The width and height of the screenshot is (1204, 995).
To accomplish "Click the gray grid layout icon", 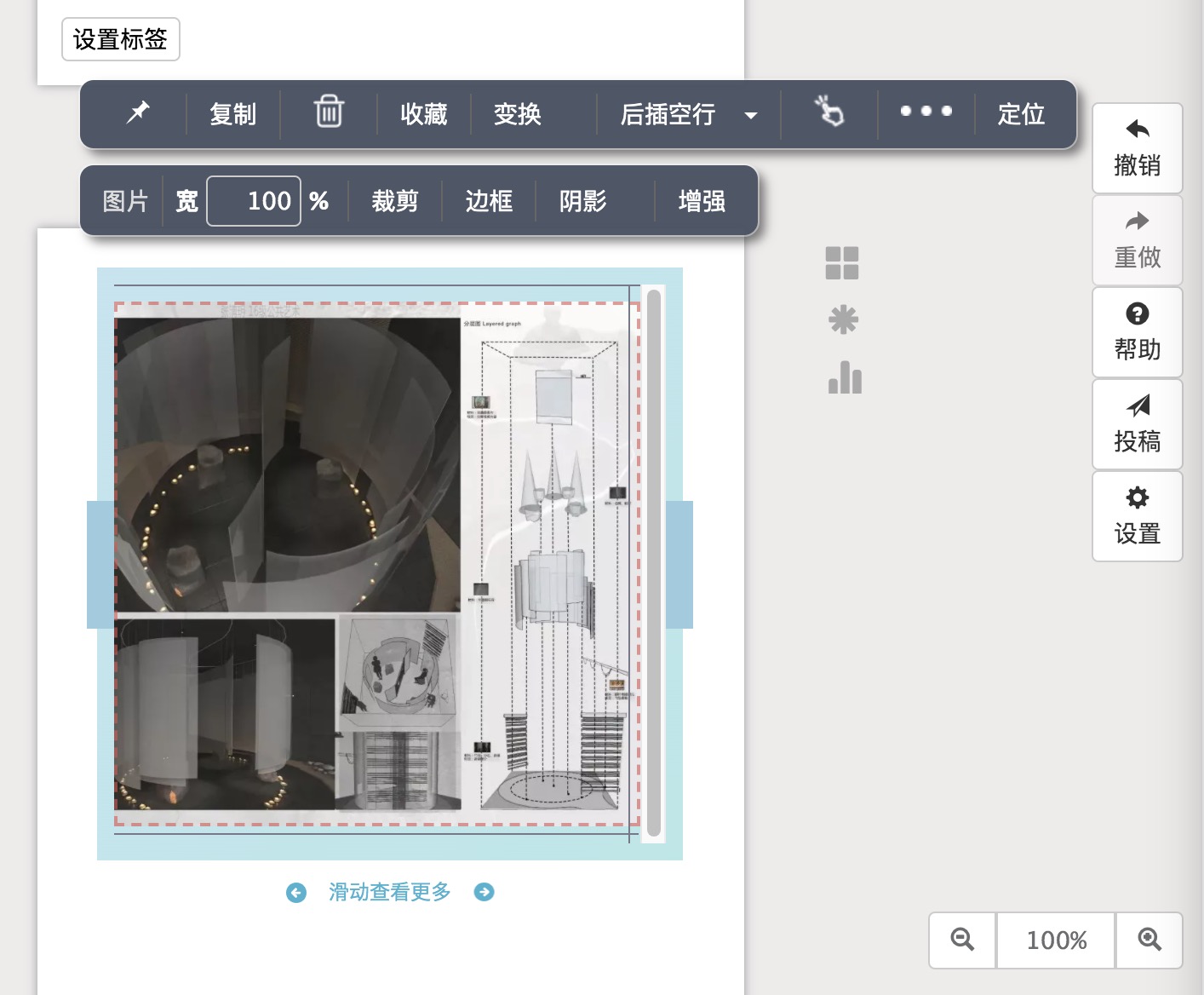I will point(843,263).
